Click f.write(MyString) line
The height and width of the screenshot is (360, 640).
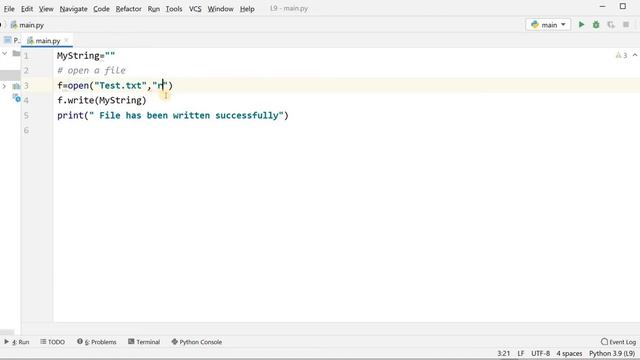[102, 100]
